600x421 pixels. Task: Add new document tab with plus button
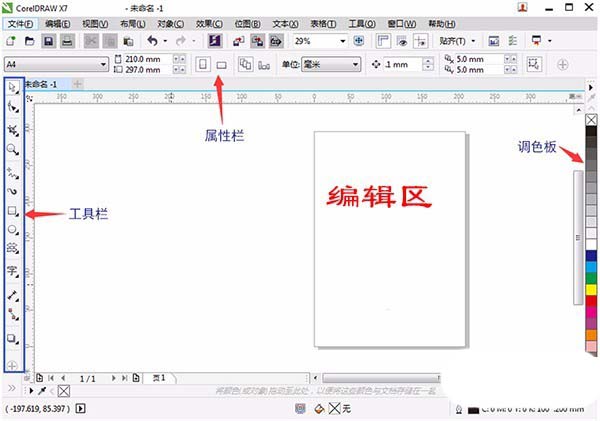77,84
